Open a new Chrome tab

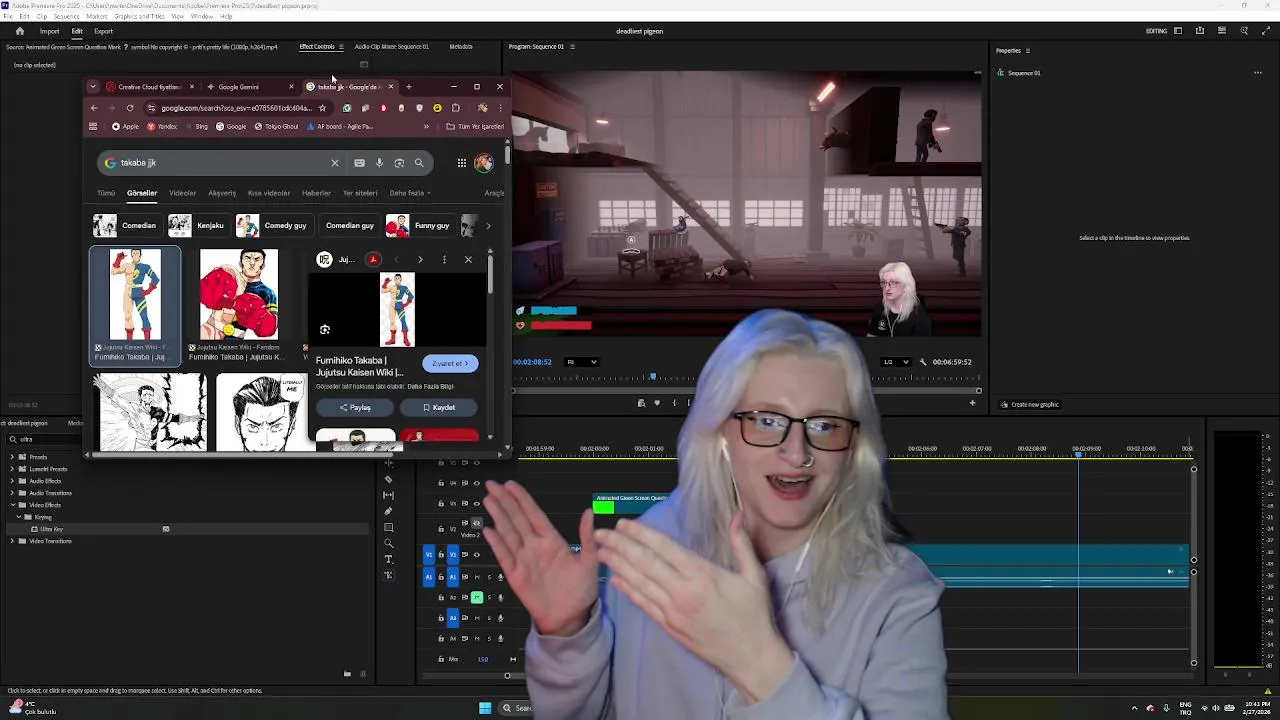[x=408, y=87]
